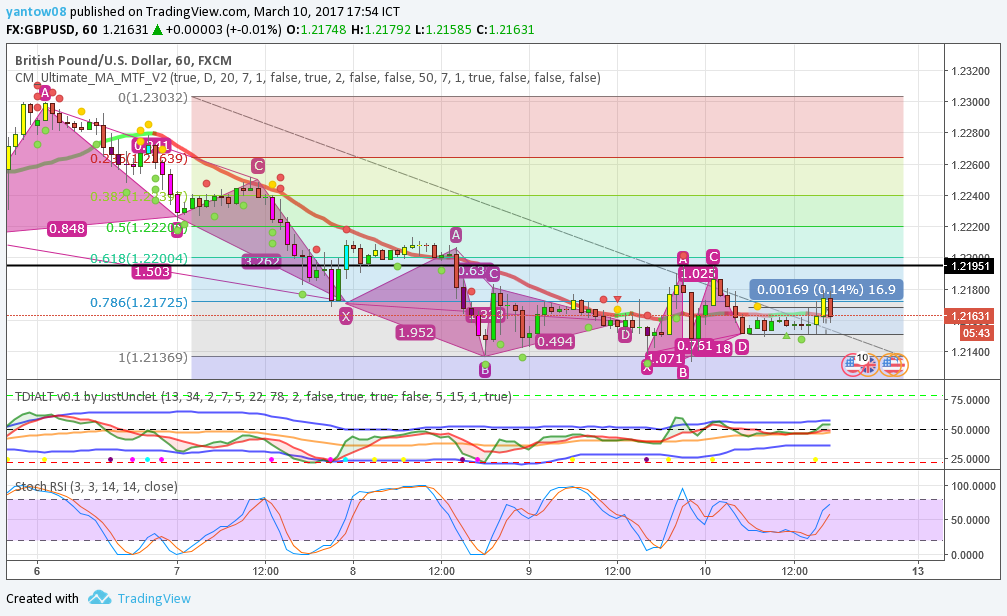
Task: Select the 0.786(1.21725) Fibonacci level label
Action: tap(139, 302)
